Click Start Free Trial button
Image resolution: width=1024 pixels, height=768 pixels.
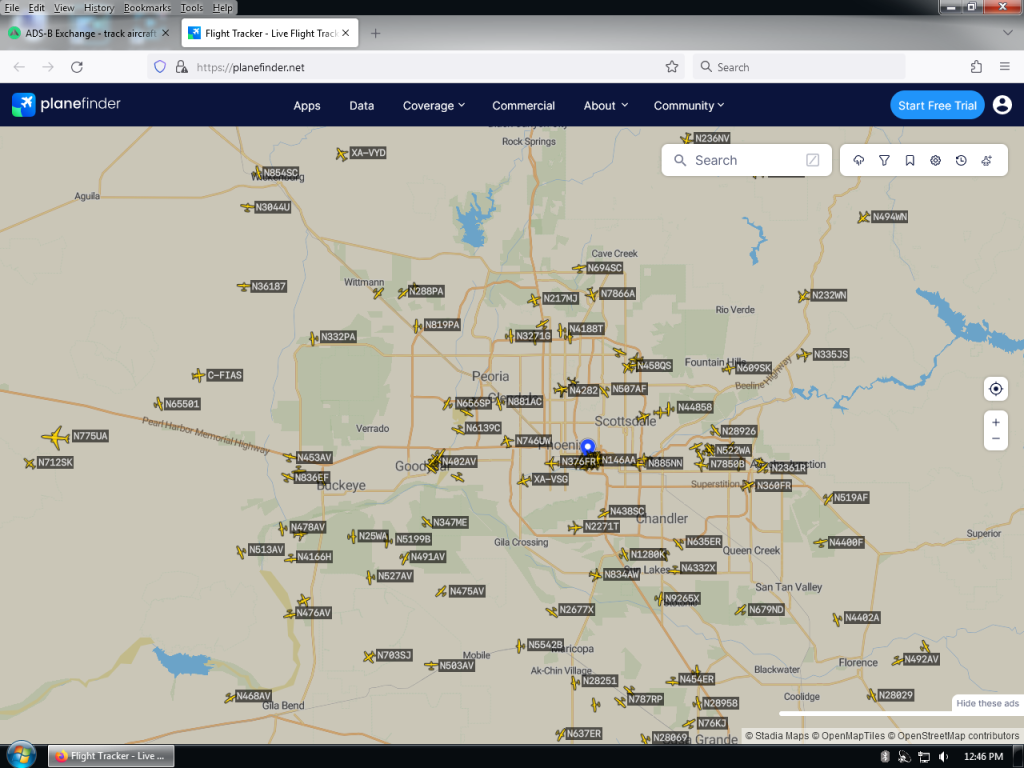pyautogui.click(x=937, y=105)
